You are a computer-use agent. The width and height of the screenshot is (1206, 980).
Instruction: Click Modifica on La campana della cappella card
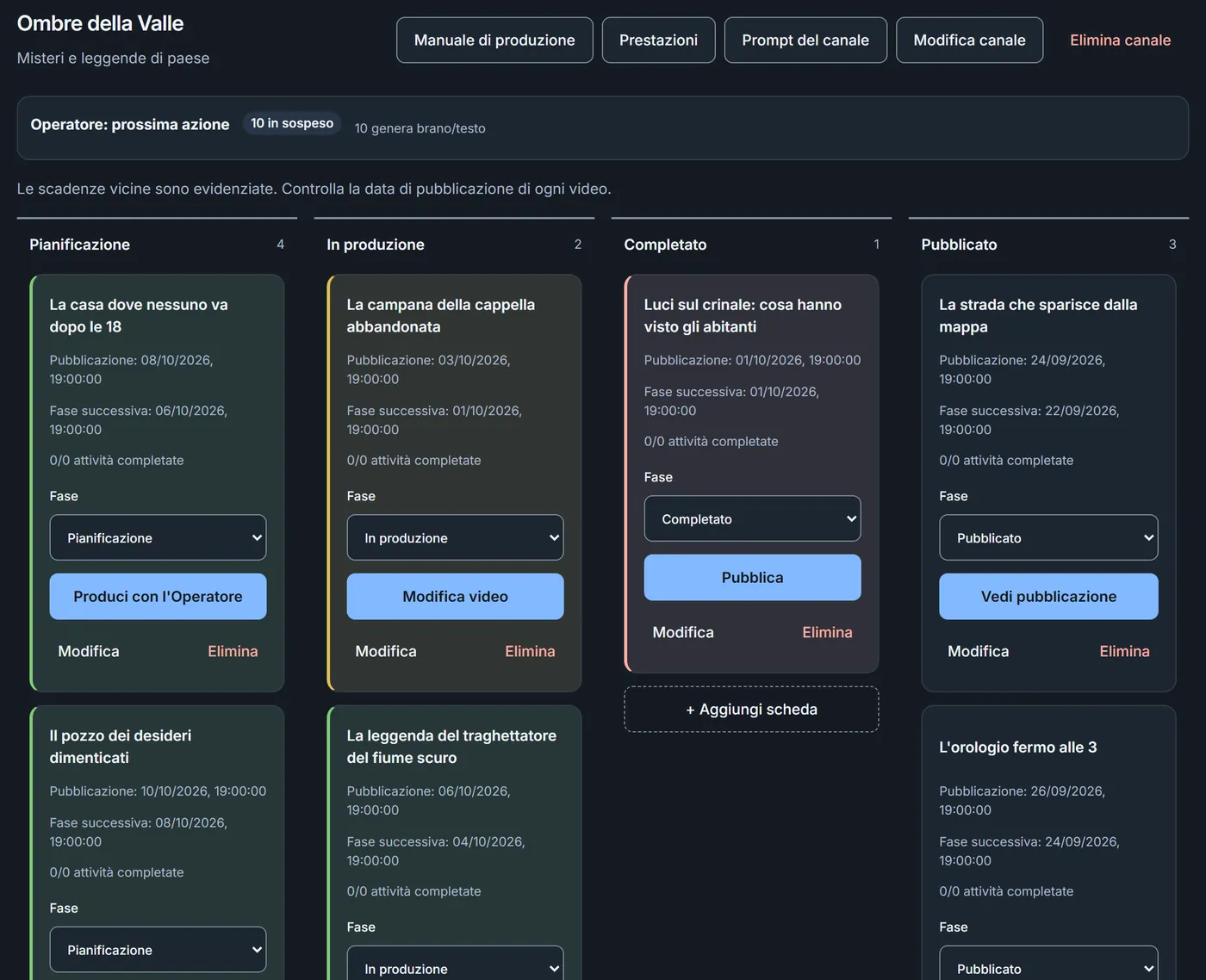click(x=386, y=652)
